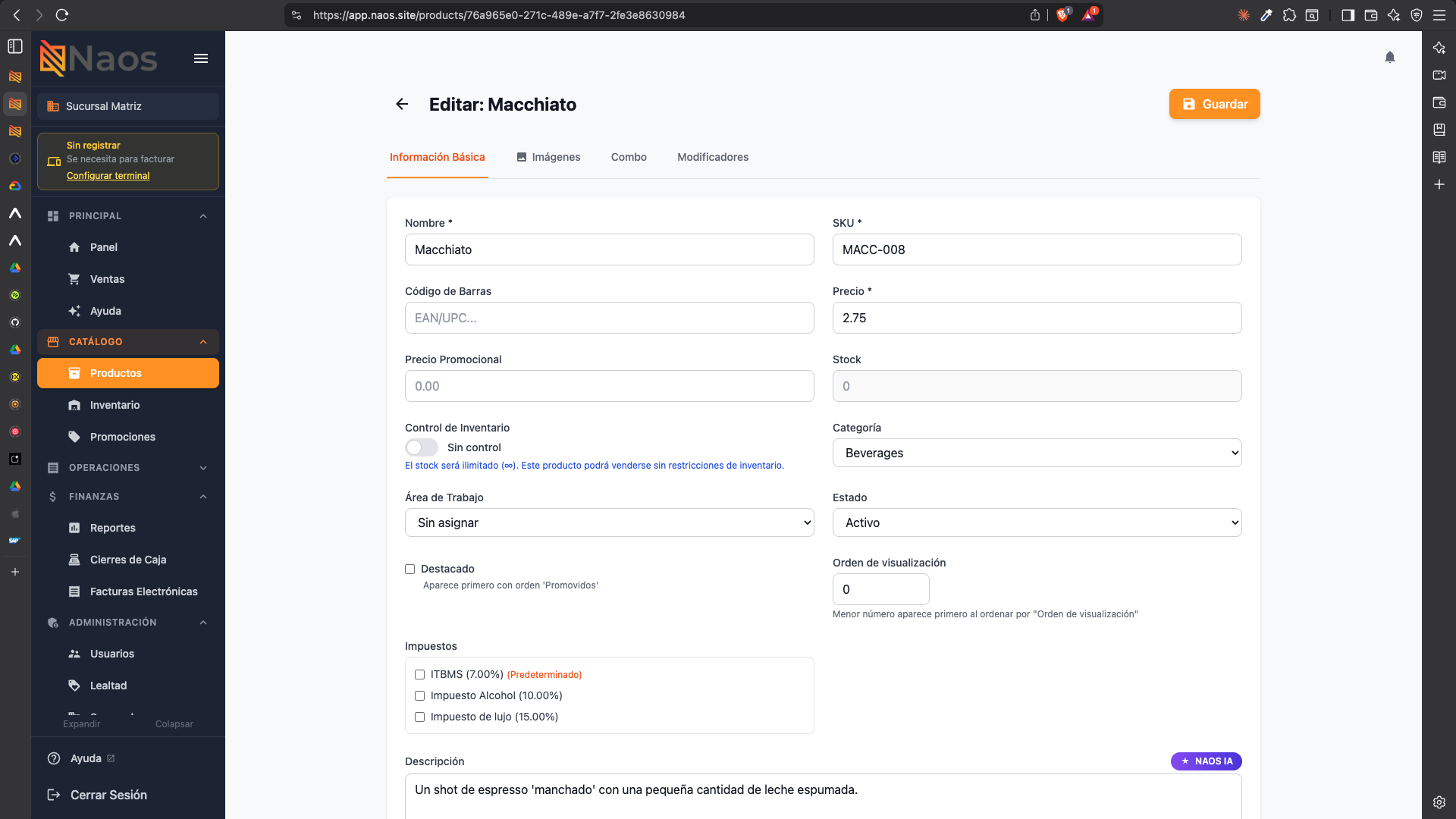The image size is (1456, 819).
Task: Click the Precio Promocional field
Action: pos(610,386)
